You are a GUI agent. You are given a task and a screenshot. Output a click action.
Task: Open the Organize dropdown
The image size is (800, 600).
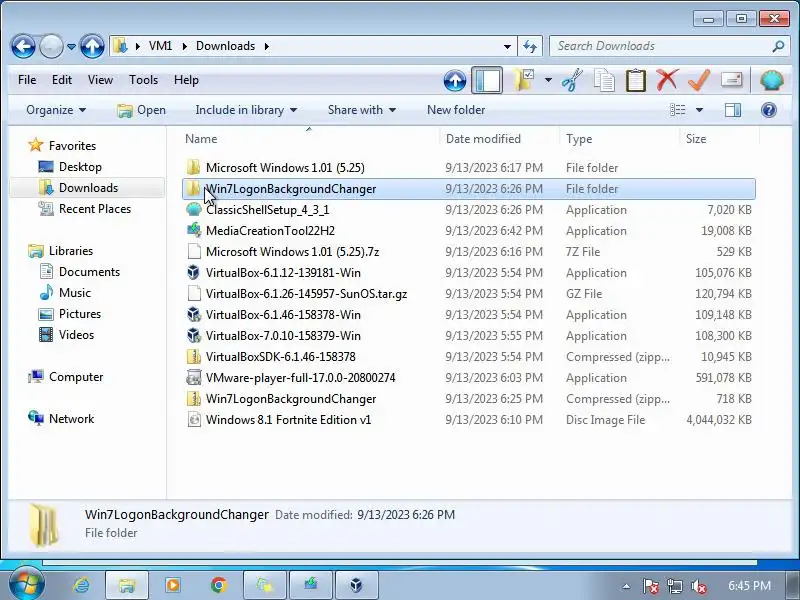tap(56, 110)
